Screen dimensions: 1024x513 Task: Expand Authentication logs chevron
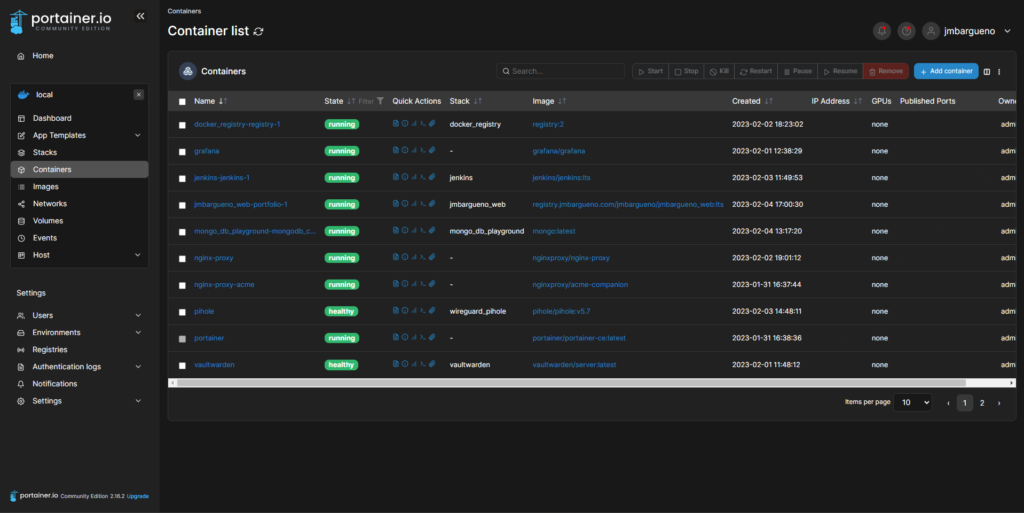pos(138,367)
